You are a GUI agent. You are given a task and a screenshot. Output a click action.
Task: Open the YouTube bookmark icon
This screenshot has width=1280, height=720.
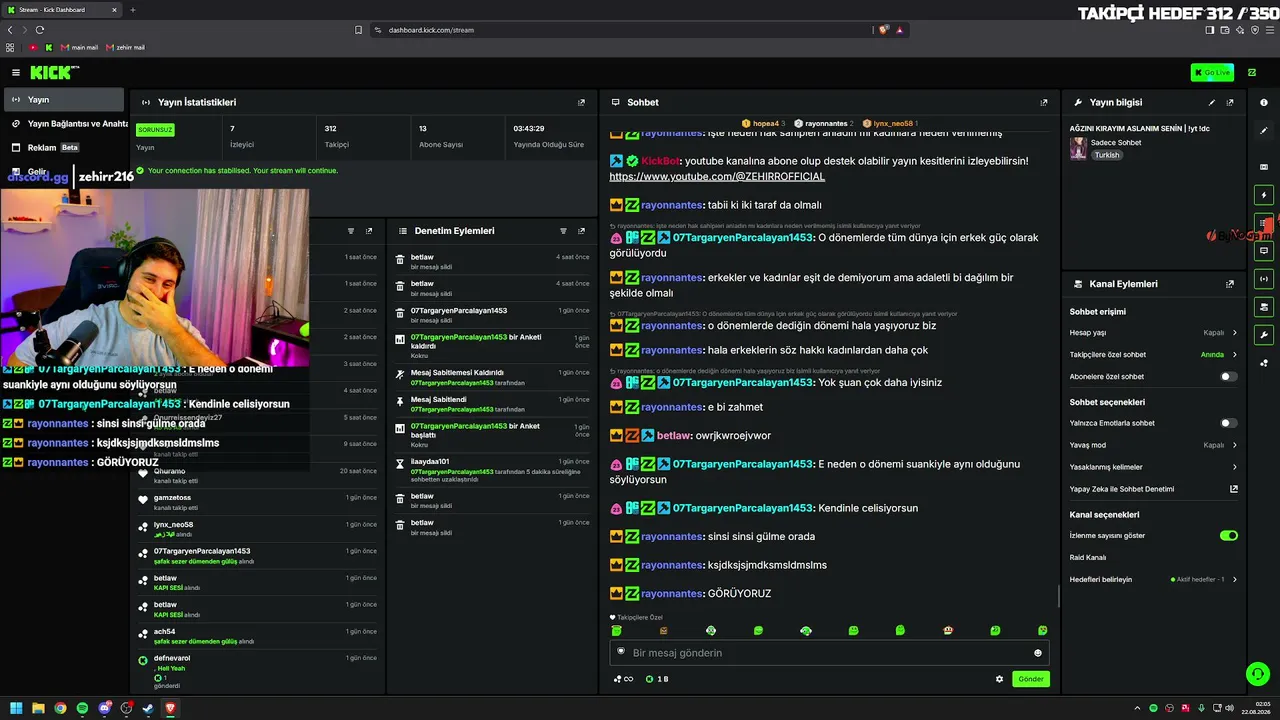33,47
